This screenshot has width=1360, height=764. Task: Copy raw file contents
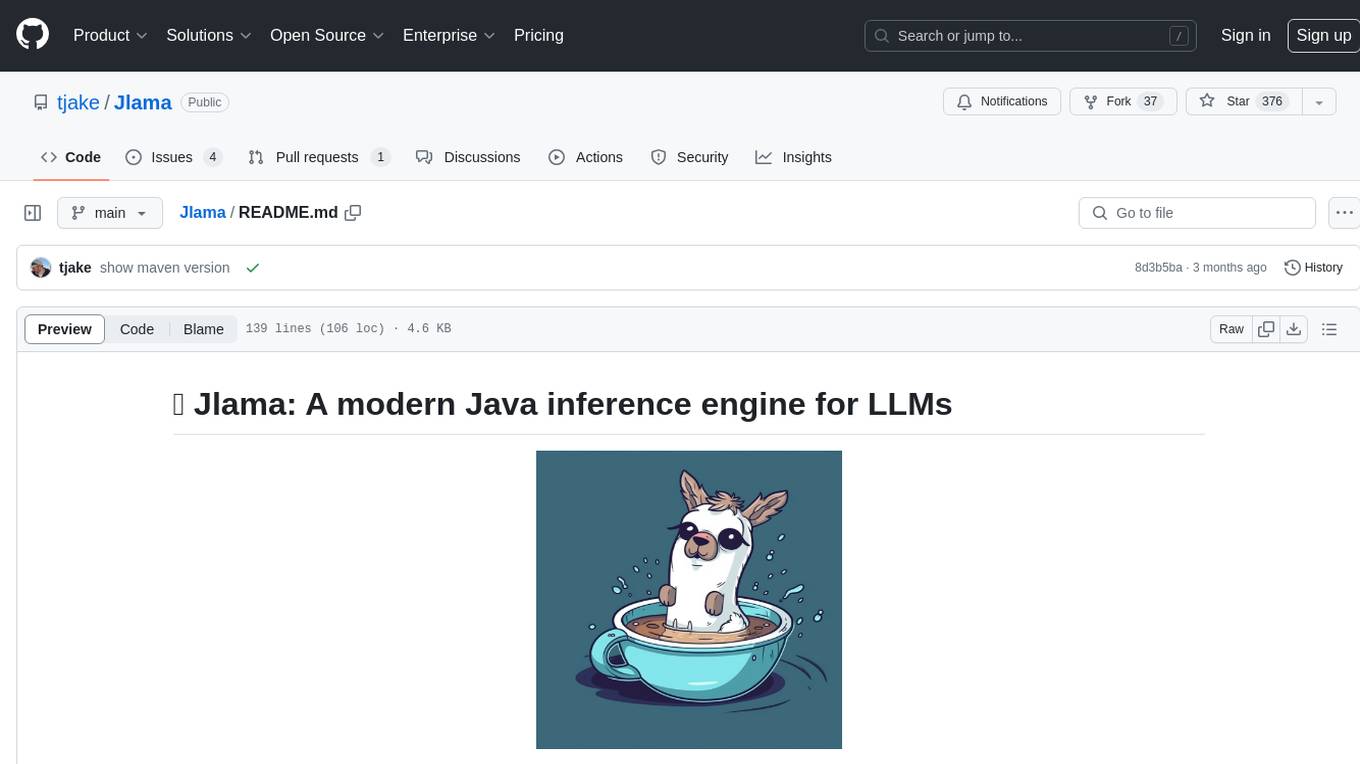(x=1266, y=329)
